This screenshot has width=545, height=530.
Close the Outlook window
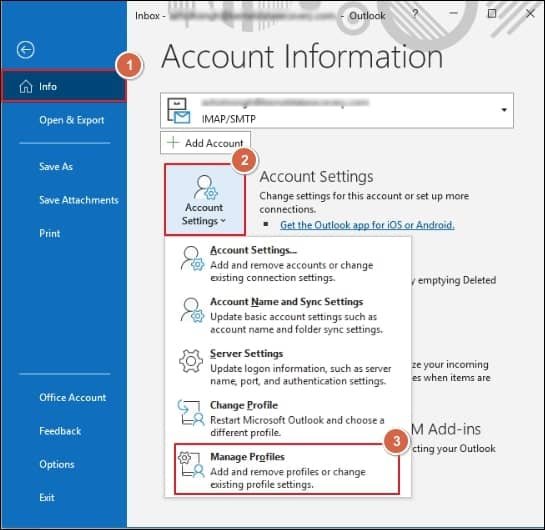coord(530,14)
